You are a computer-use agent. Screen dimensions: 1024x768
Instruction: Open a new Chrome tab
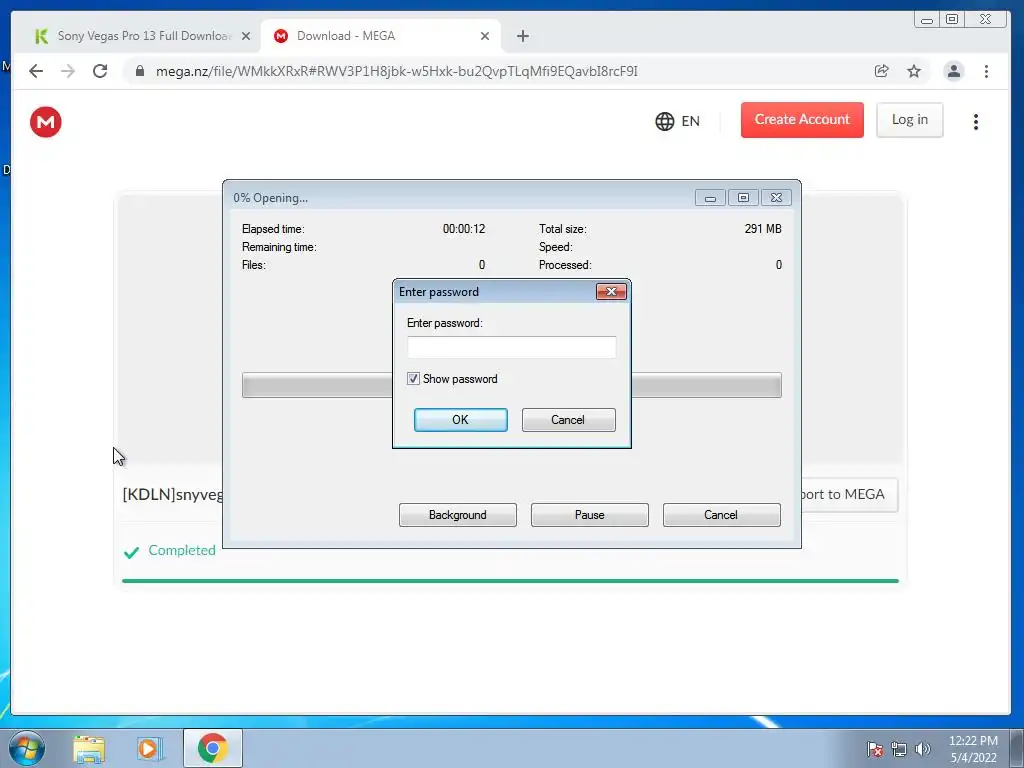point(522,36)
